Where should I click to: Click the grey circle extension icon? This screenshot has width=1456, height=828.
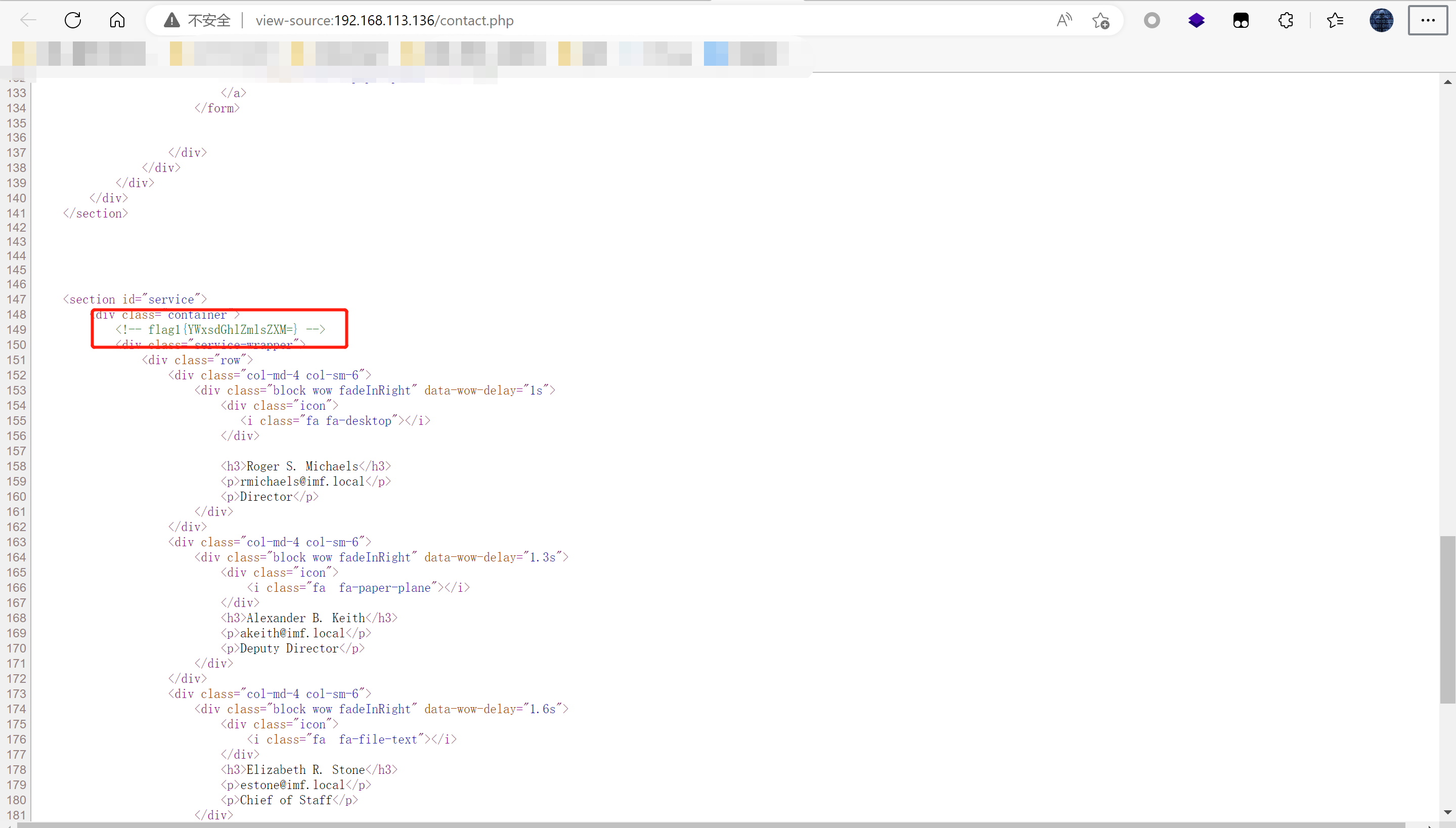pyautogui.click(x=1152, y=20)
